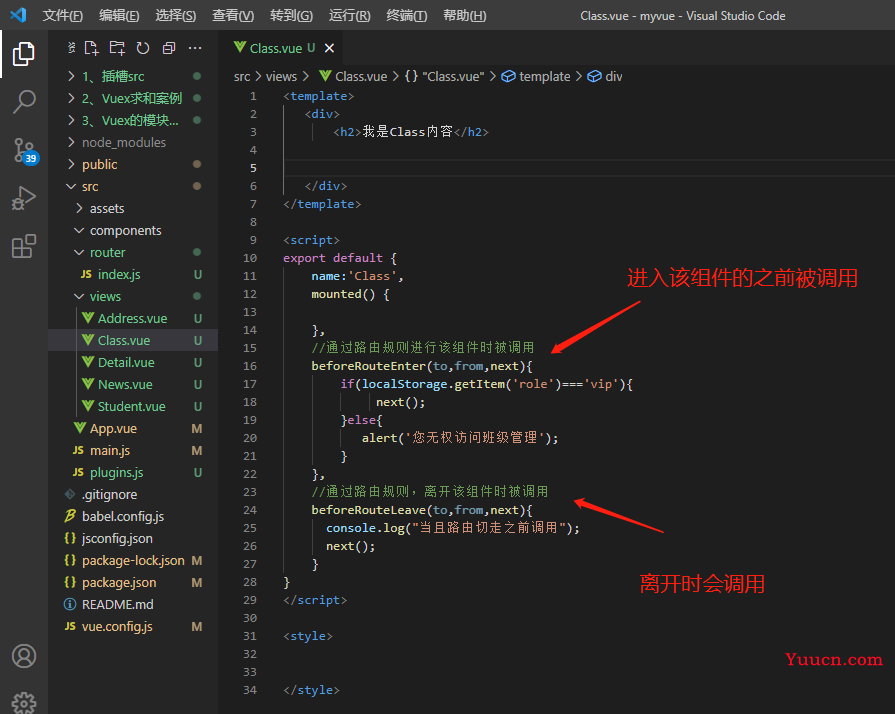
Task: Open the 终端(T) menu
Action: click(406, 15)
